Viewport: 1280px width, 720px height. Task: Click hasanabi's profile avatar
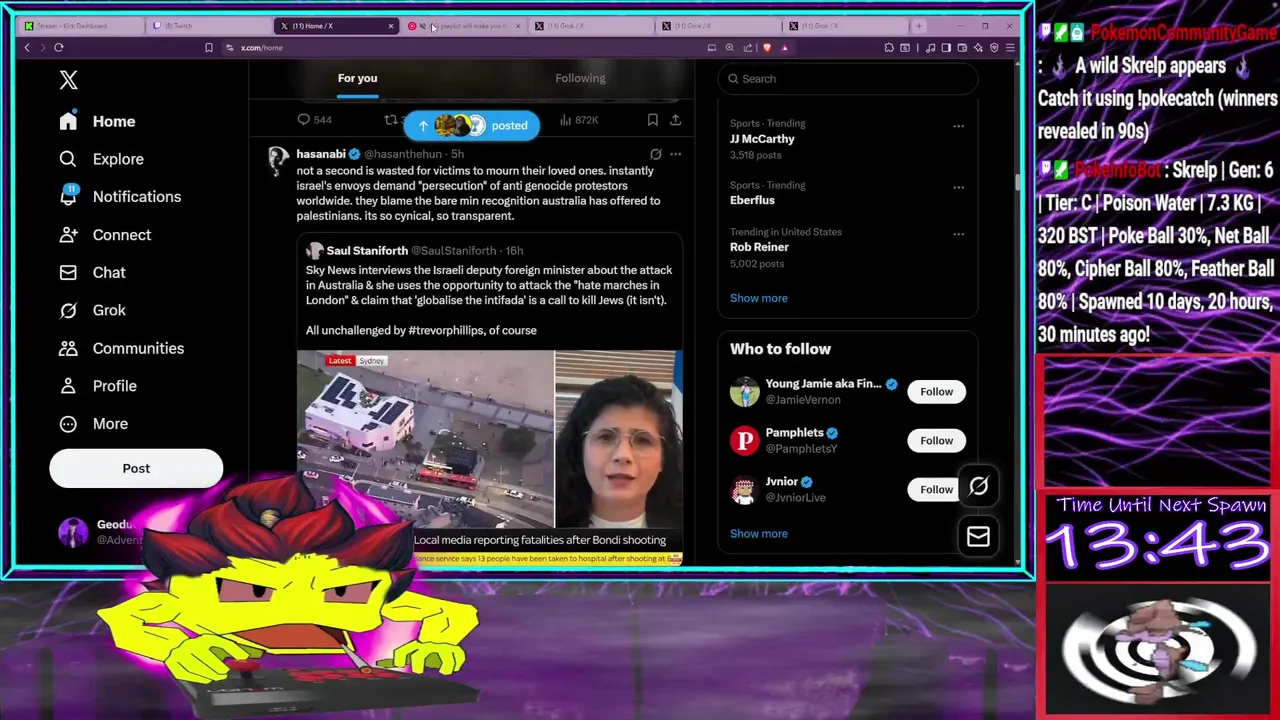point(278,160)
